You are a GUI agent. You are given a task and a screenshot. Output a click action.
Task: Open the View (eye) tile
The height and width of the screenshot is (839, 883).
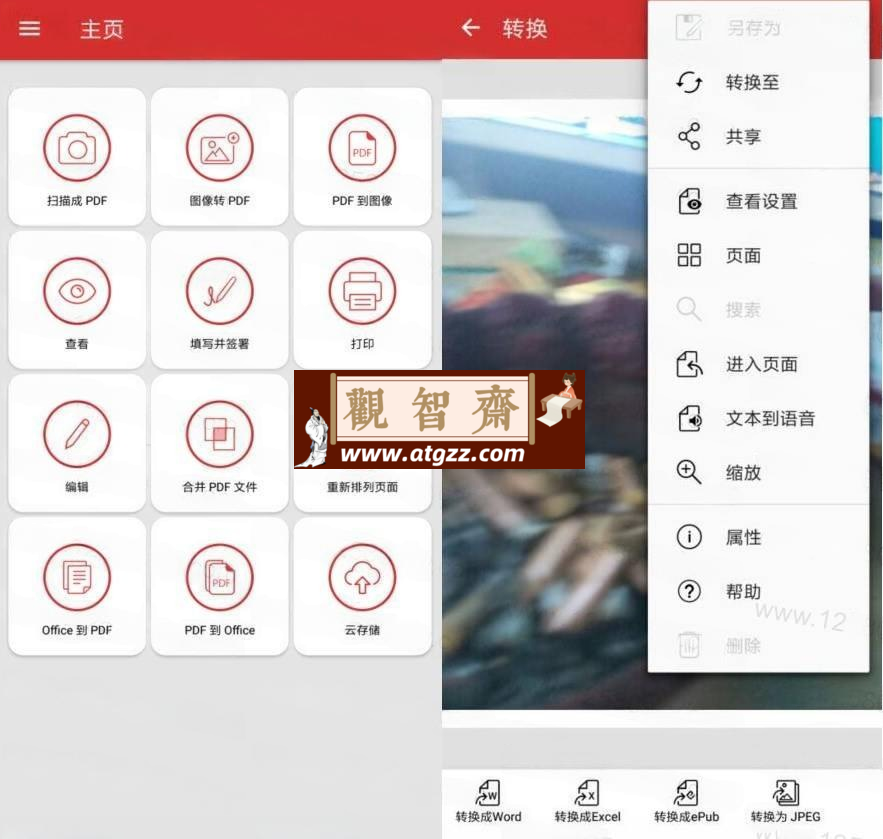click(77, 300)
